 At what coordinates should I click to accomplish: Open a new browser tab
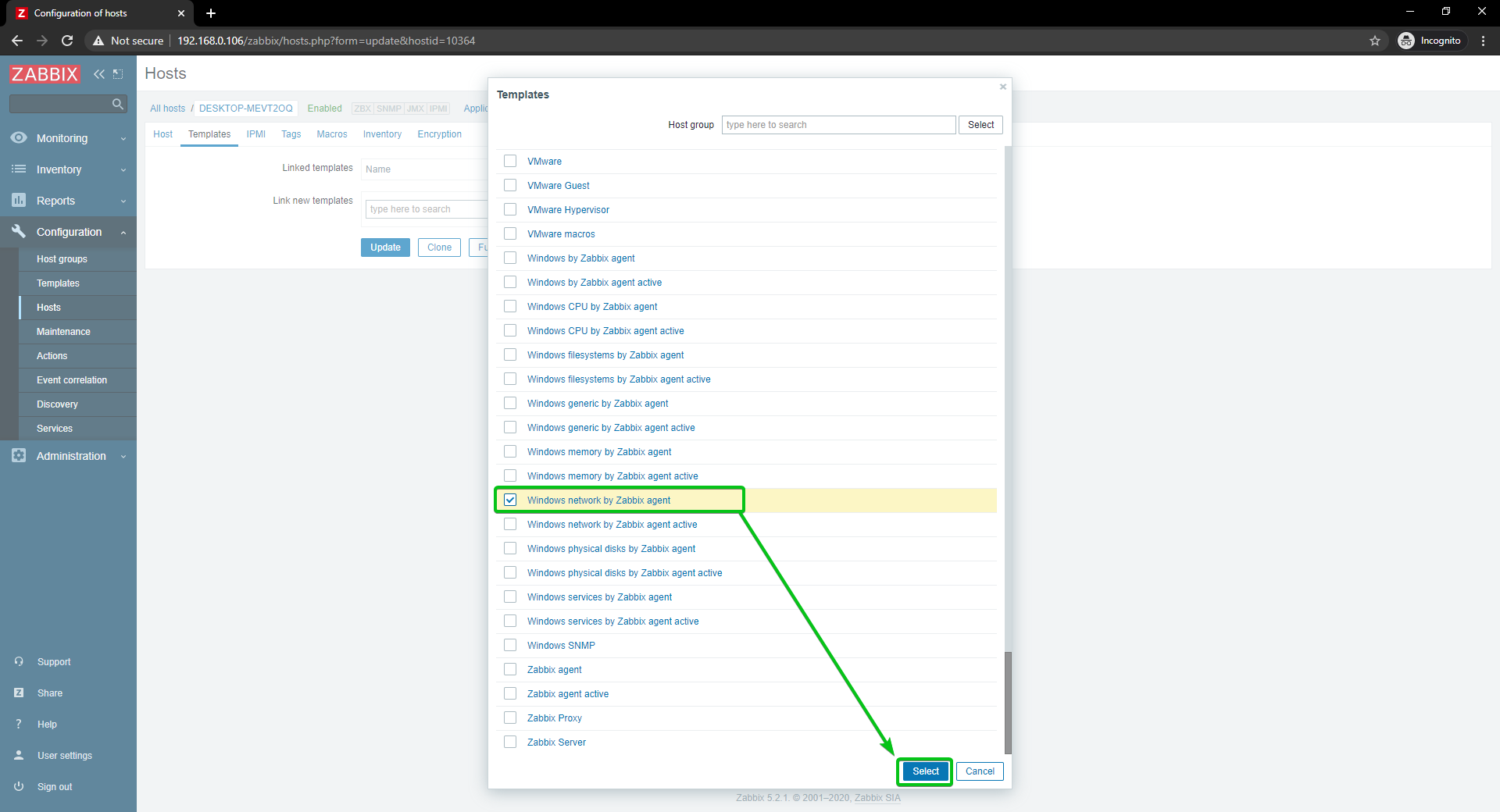pyautogui.click(x=211, y=13)
